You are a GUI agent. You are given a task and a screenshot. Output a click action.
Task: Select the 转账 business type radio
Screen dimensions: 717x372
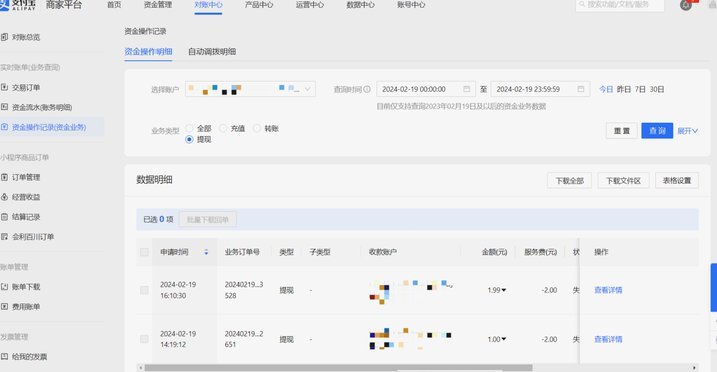click(x=257, y=128)
